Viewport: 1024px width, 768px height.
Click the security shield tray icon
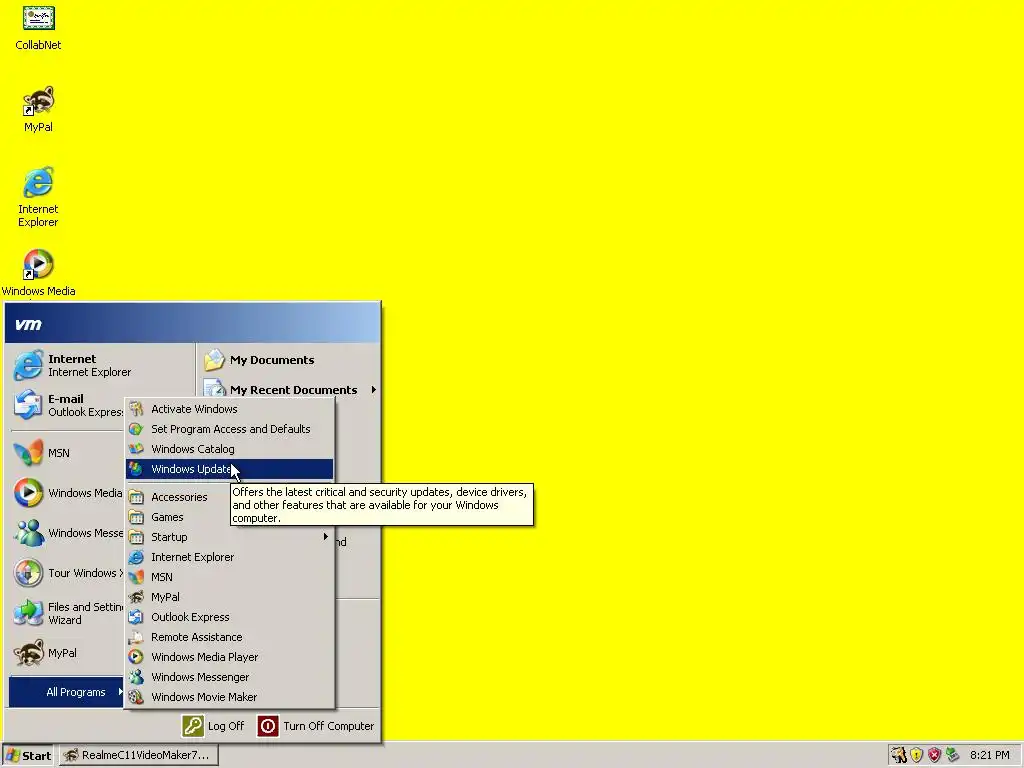(x=917, y=755)
